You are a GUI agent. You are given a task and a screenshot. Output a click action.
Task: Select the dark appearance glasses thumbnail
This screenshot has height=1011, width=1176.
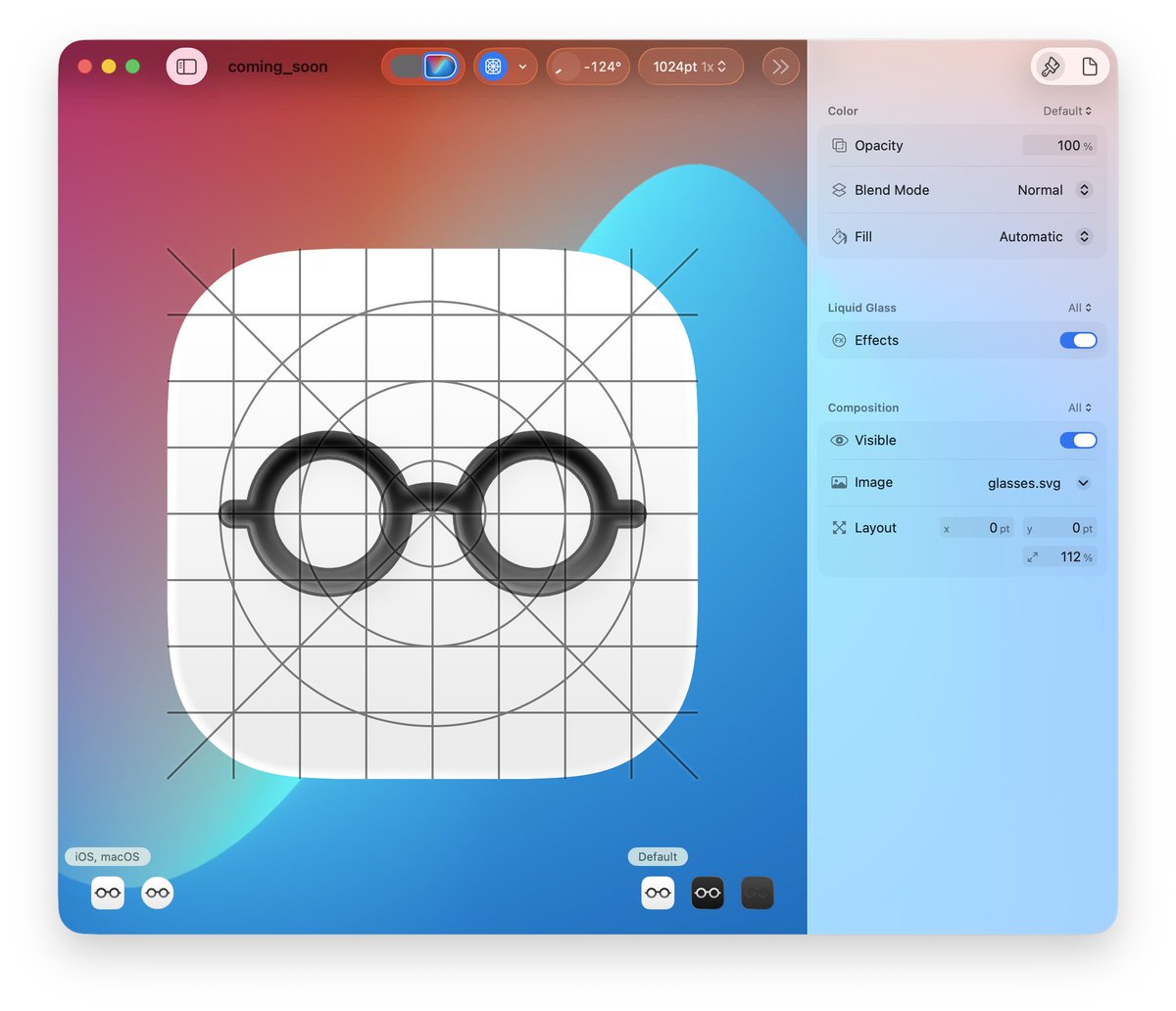(x=708, y=892)
